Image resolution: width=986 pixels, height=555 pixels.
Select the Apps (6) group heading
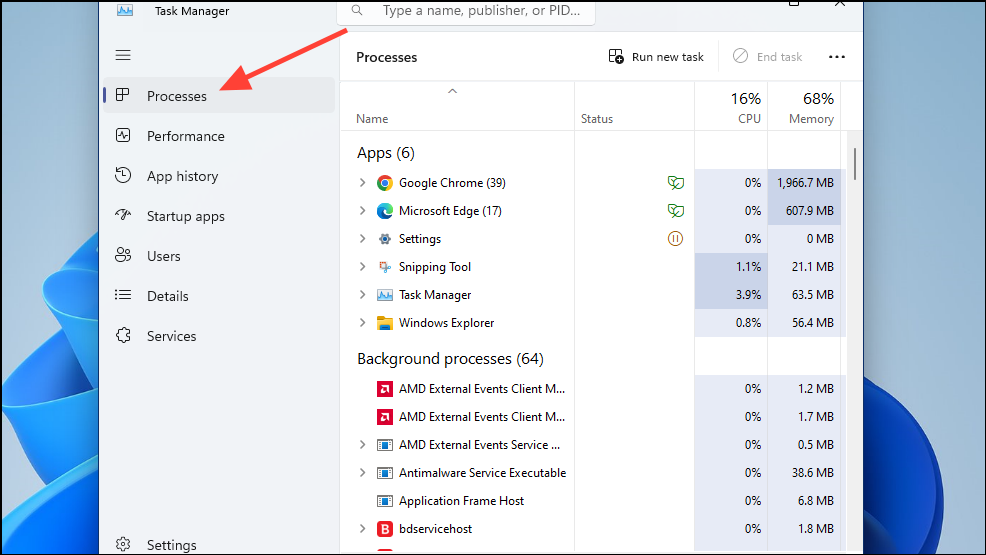click(385, 153)
